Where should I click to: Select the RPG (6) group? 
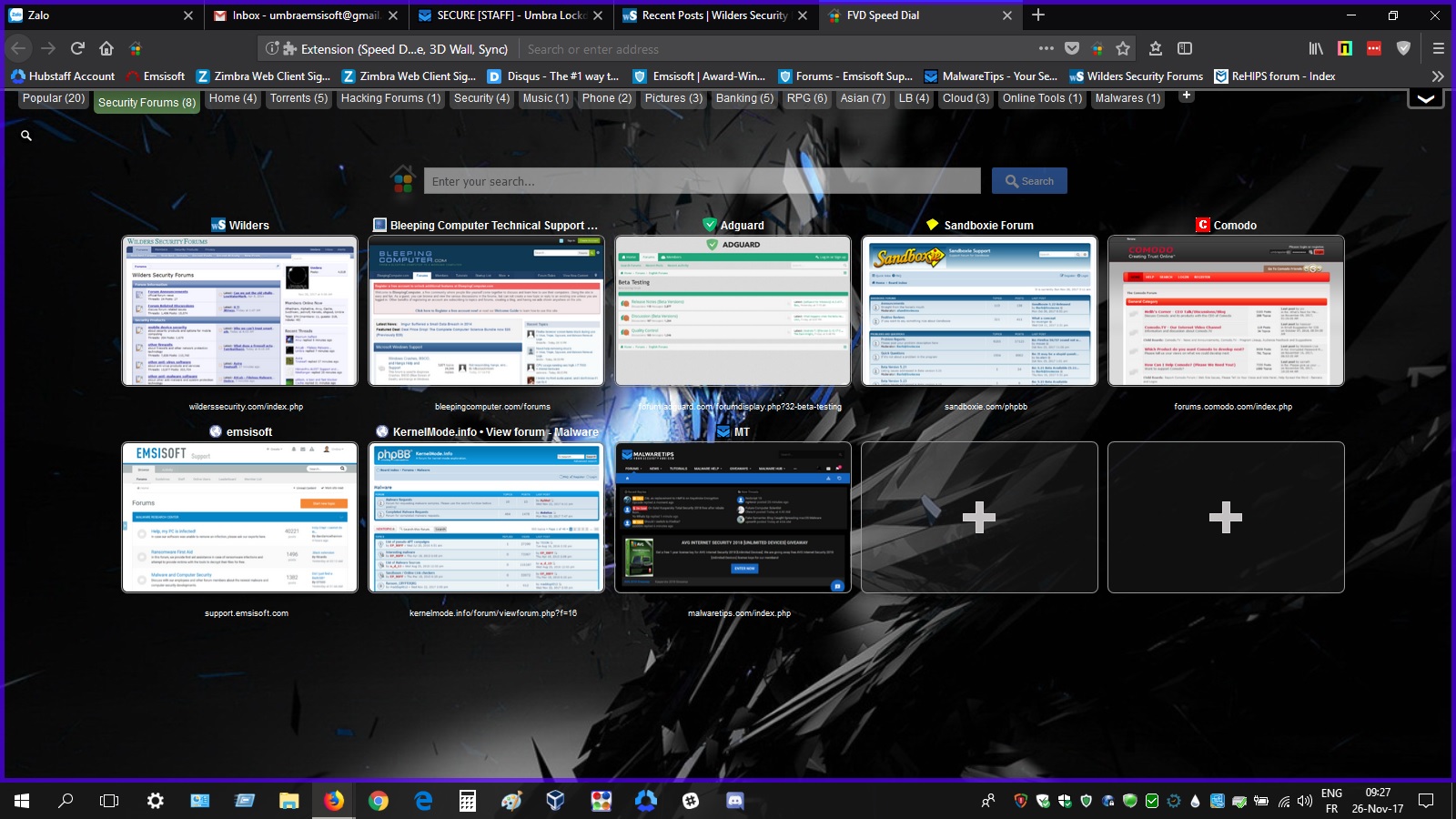(x=807, y=98)
